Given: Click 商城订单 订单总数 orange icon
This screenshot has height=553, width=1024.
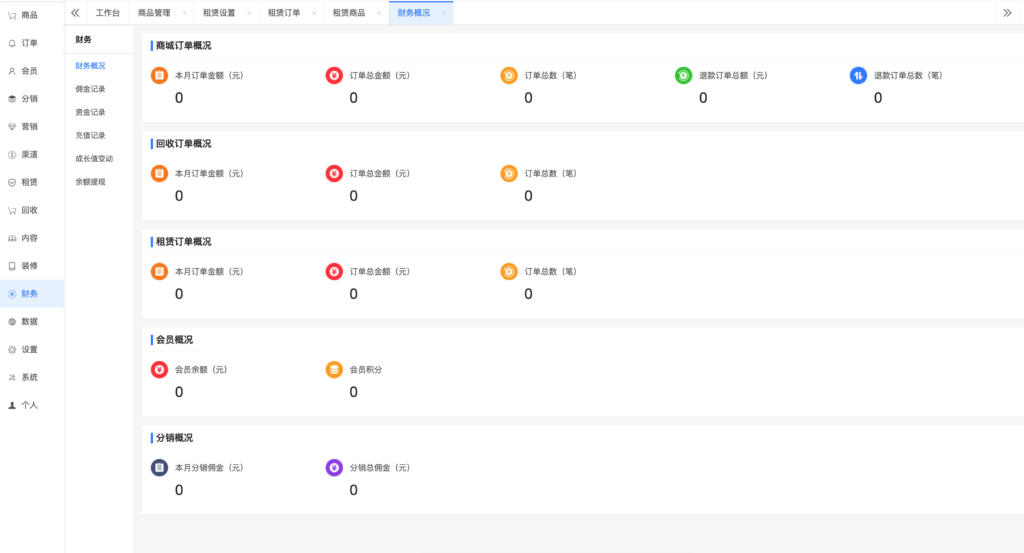Looking at the screenshot, I should pyautogui.click(x=509, y=75).
